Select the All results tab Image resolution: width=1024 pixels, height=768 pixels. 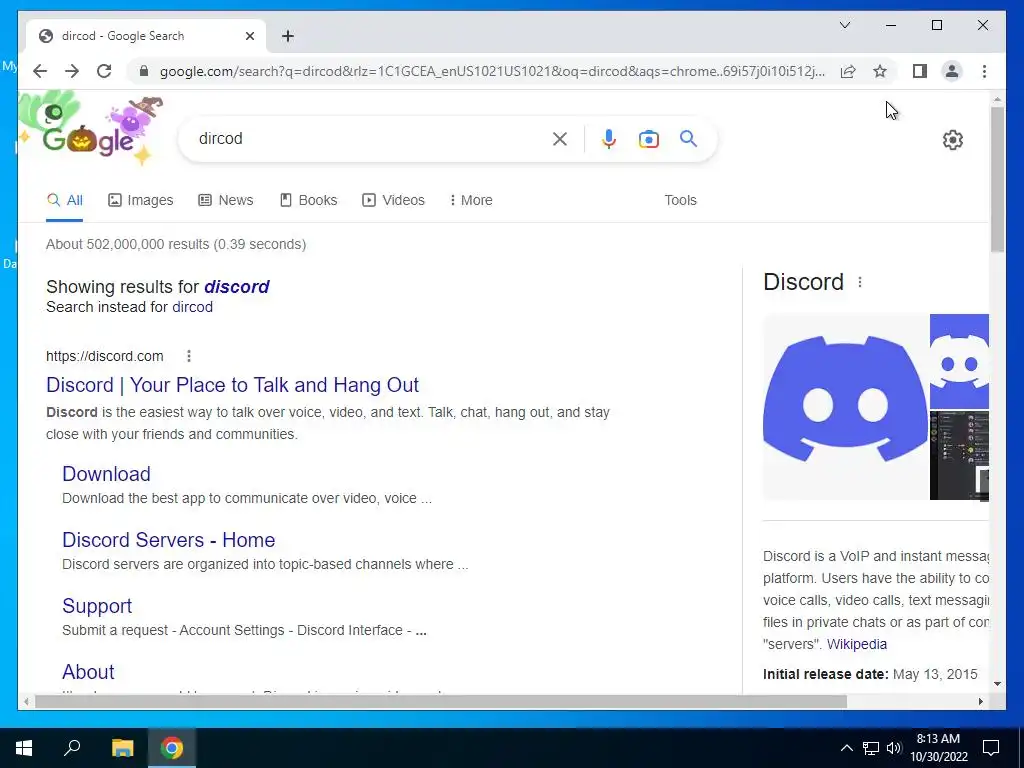[65, 200]
